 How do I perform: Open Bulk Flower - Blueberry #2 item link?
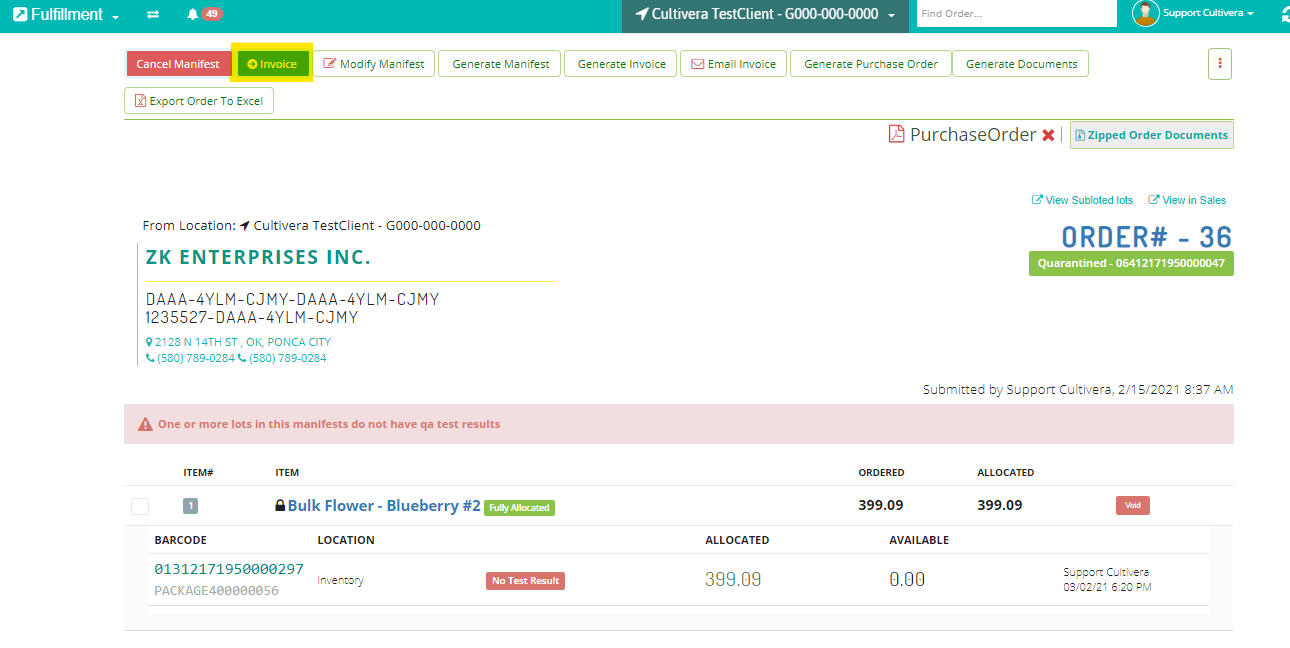(384, 506)
